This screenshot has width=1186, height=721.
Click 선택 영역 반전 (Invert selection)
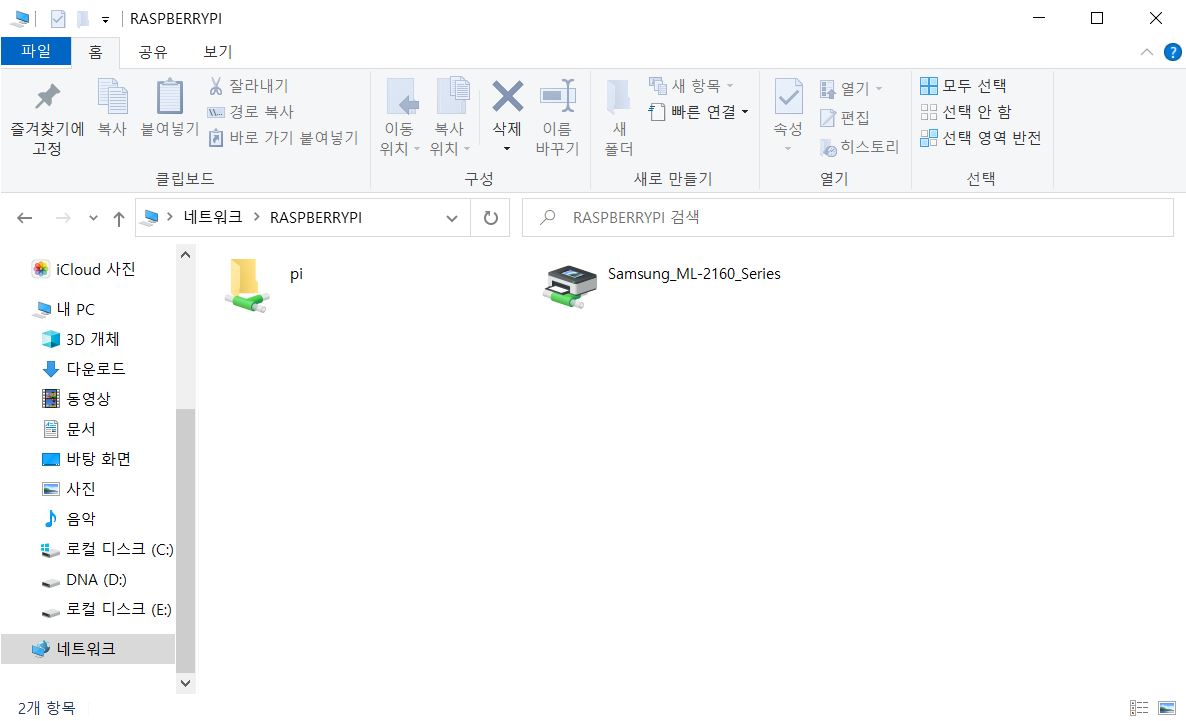(980, 138)
